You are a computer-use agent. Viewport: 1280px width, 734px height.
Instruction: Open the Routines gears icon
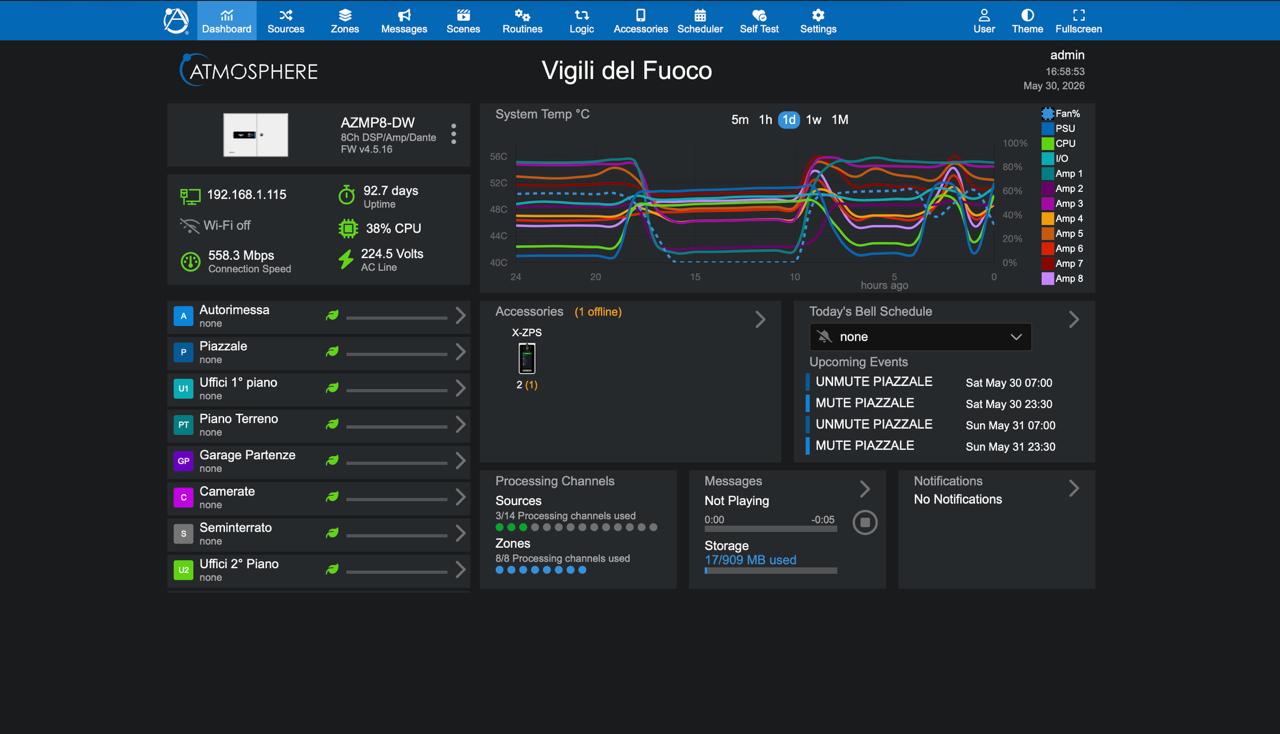click(x=522, y=15)
